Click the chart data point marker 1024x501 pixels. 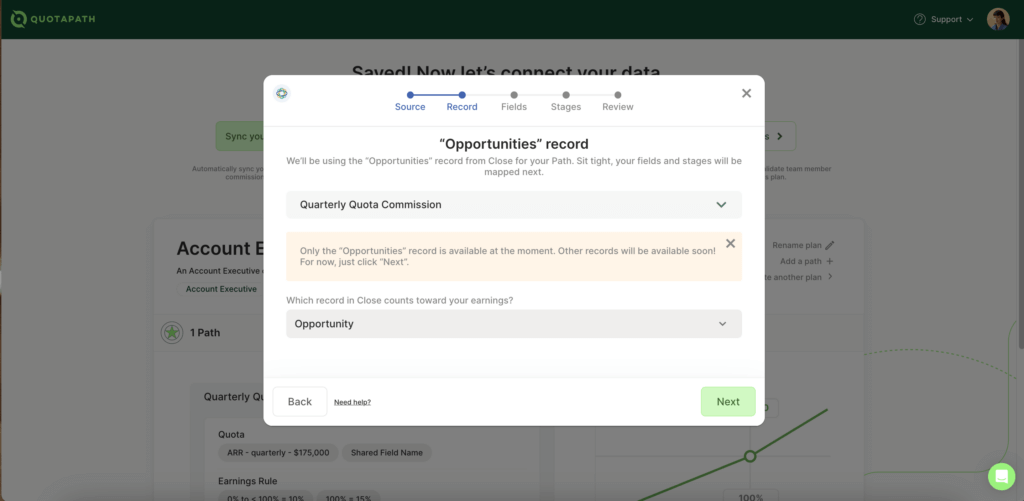click(750, 456)
